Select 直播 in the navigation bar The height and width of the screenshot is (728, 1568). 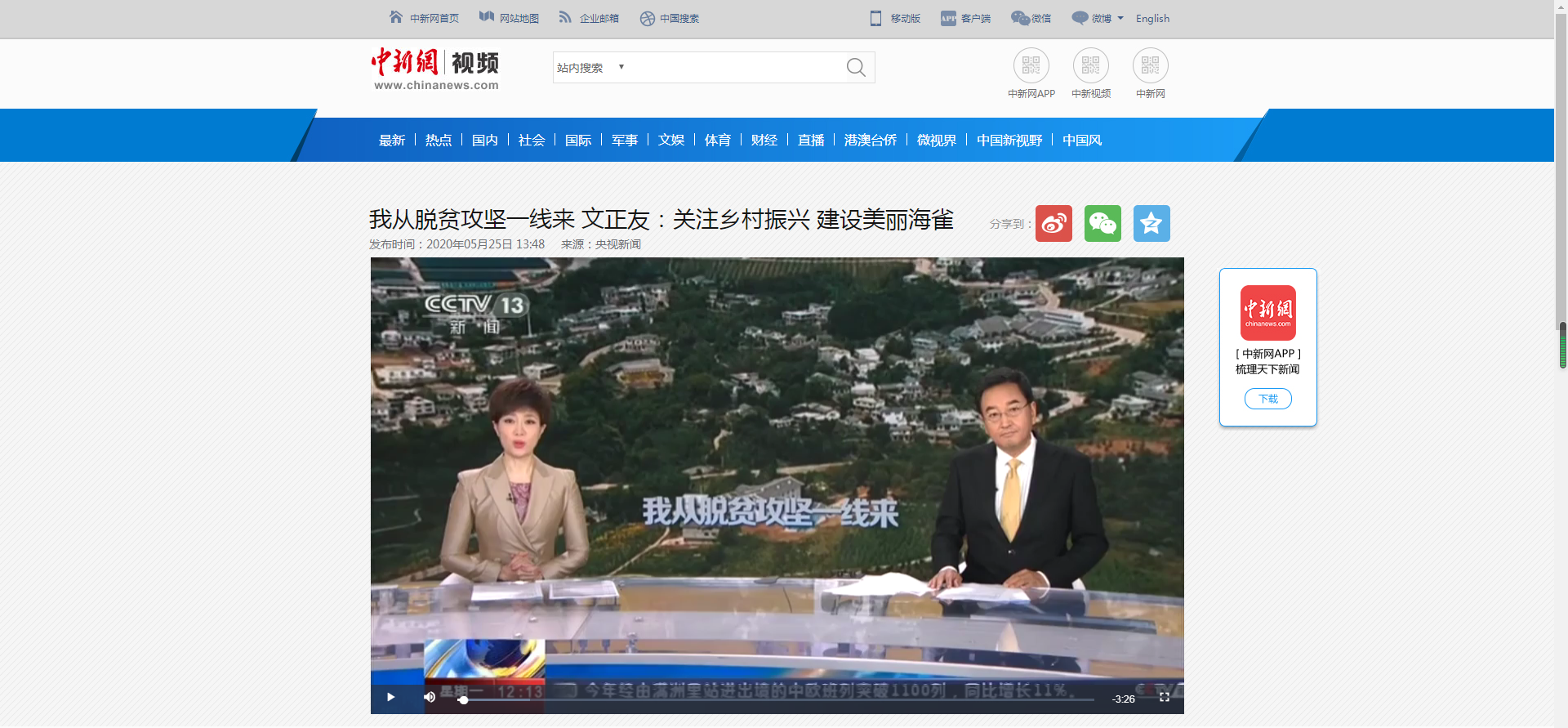coord(811,140)
